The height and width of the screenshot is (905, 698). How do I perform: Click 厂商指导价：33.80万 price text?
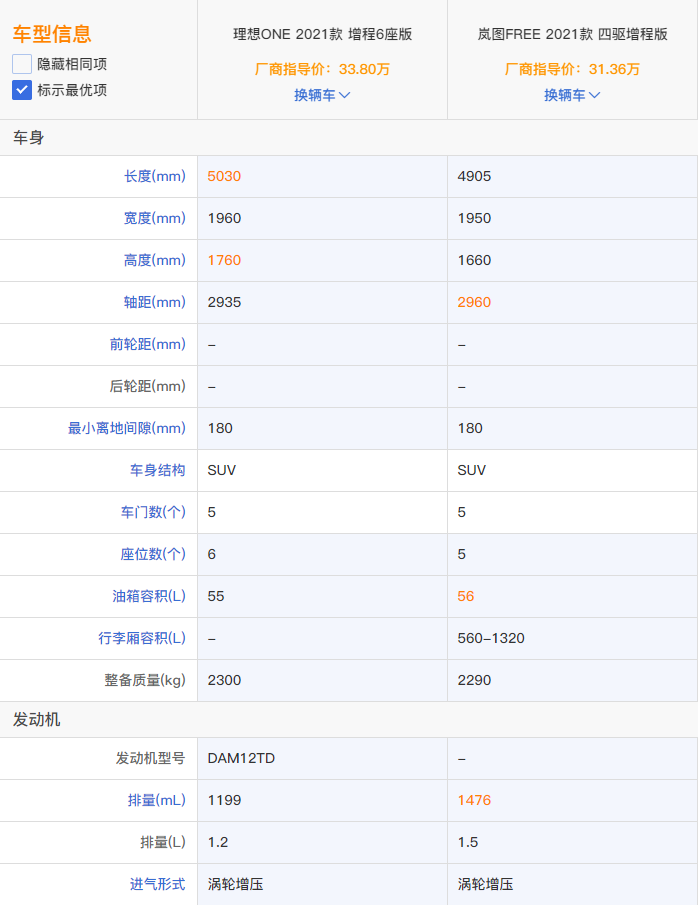(x=322, y=69)
